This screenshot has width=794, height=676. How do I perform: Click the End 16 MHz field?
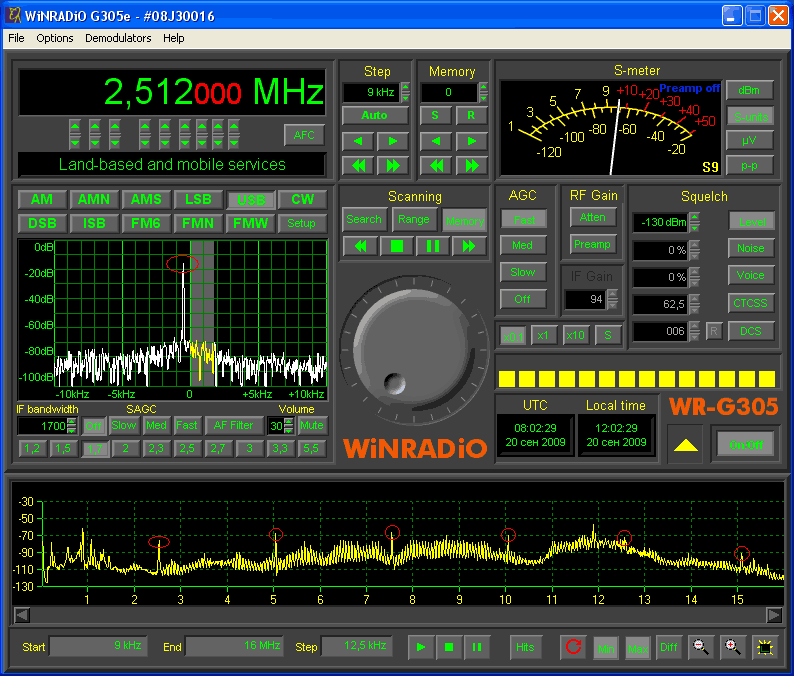[234, 646]
